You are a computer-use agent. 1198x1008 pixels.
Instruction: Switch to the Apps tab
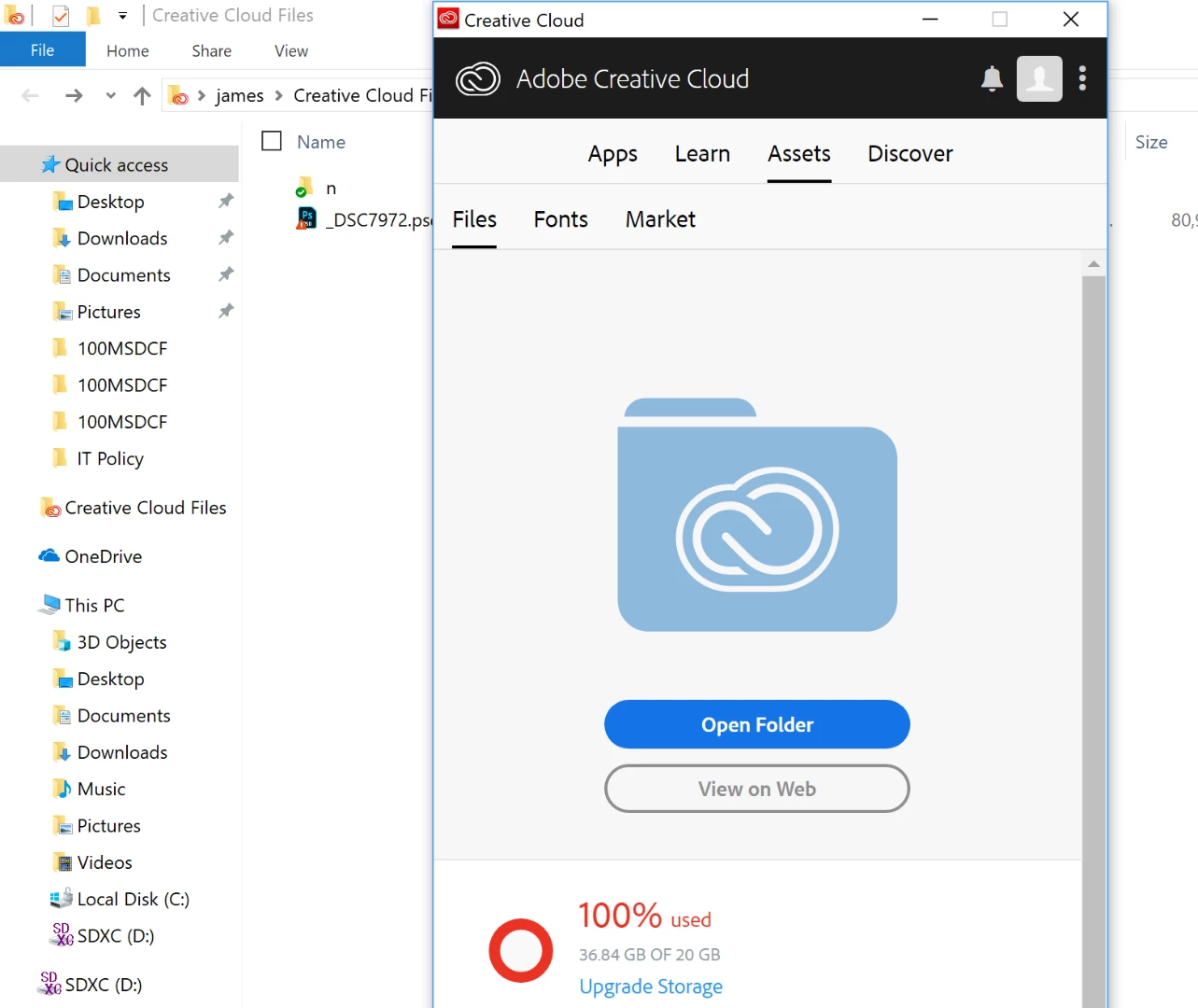[613, 154]
